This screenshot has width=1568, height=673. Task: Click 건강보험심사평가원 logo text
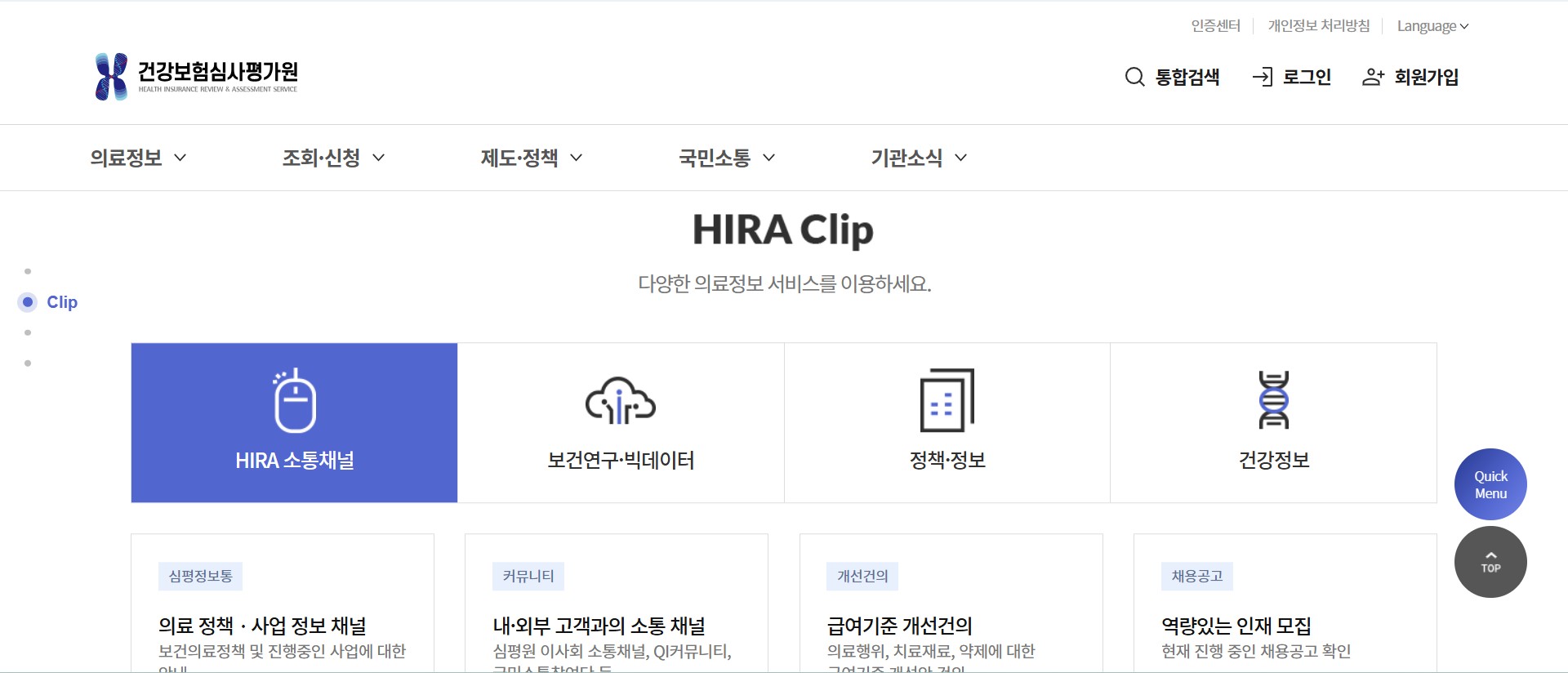[x=217, y=76]
